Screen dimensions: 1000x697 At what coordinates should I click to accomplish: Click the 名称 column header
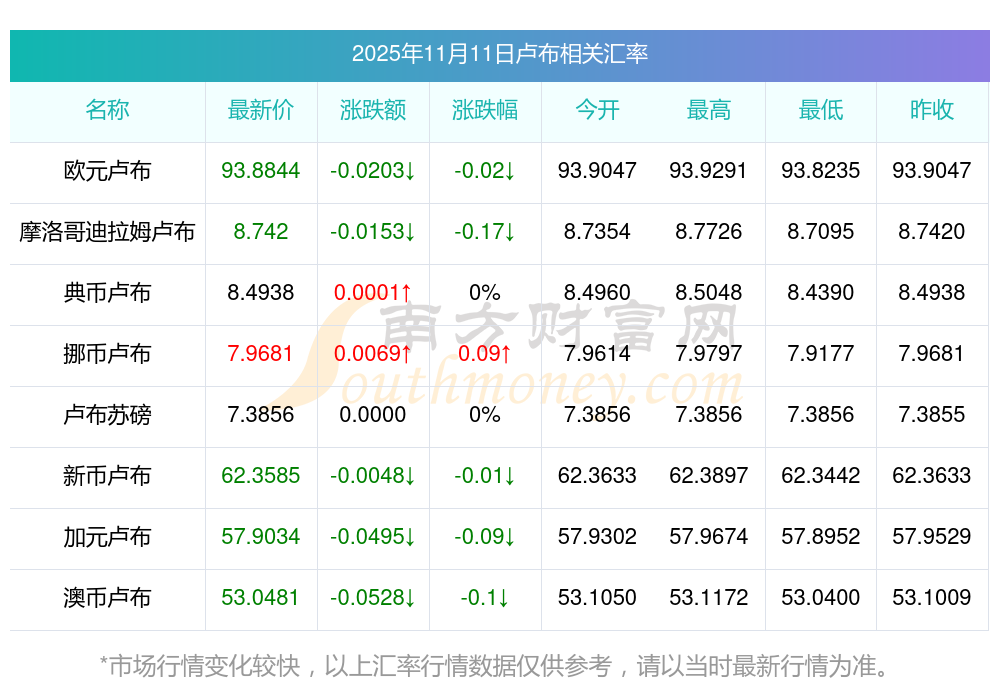pyautogui.click(x=107, y=110)
